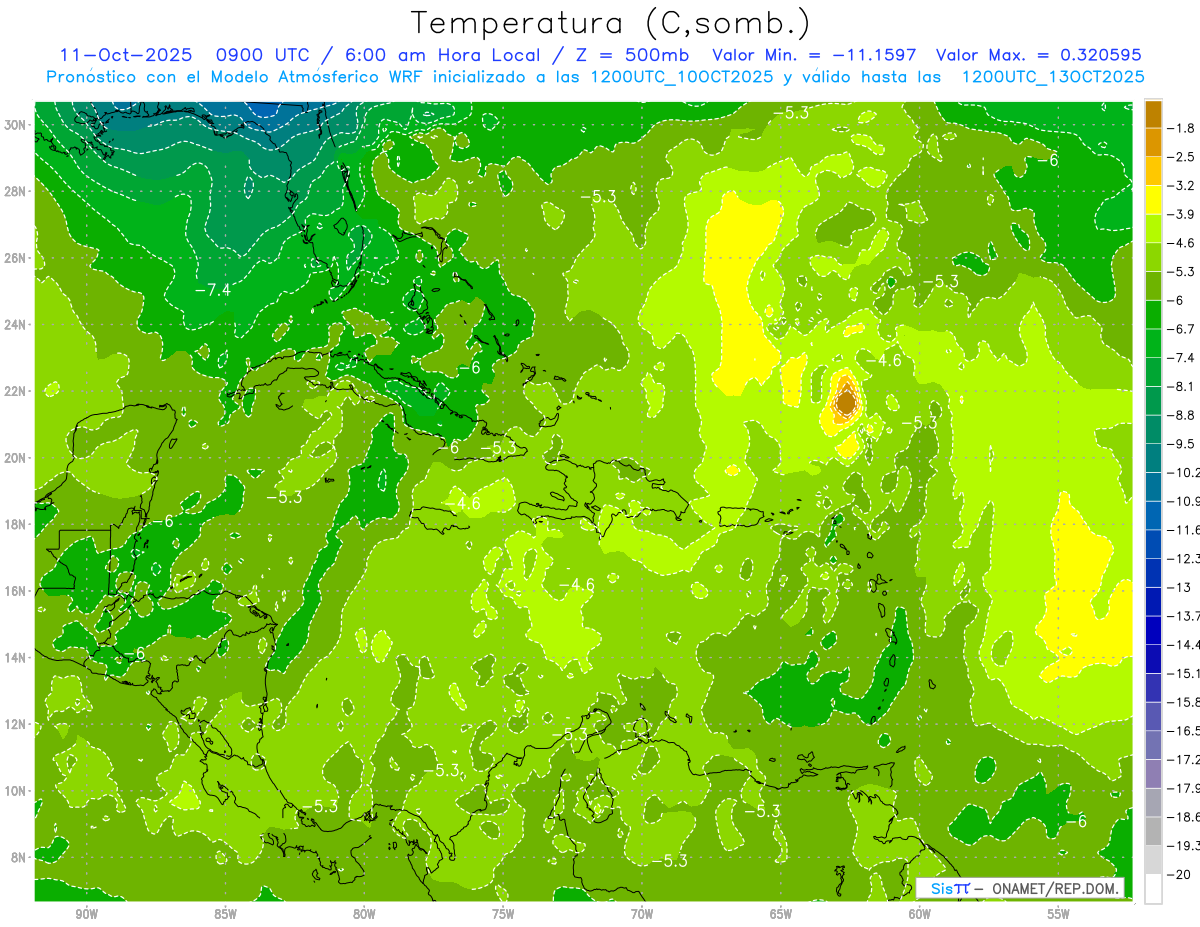Click the '-6.7' color bar label

click(x=1182, y=329)
